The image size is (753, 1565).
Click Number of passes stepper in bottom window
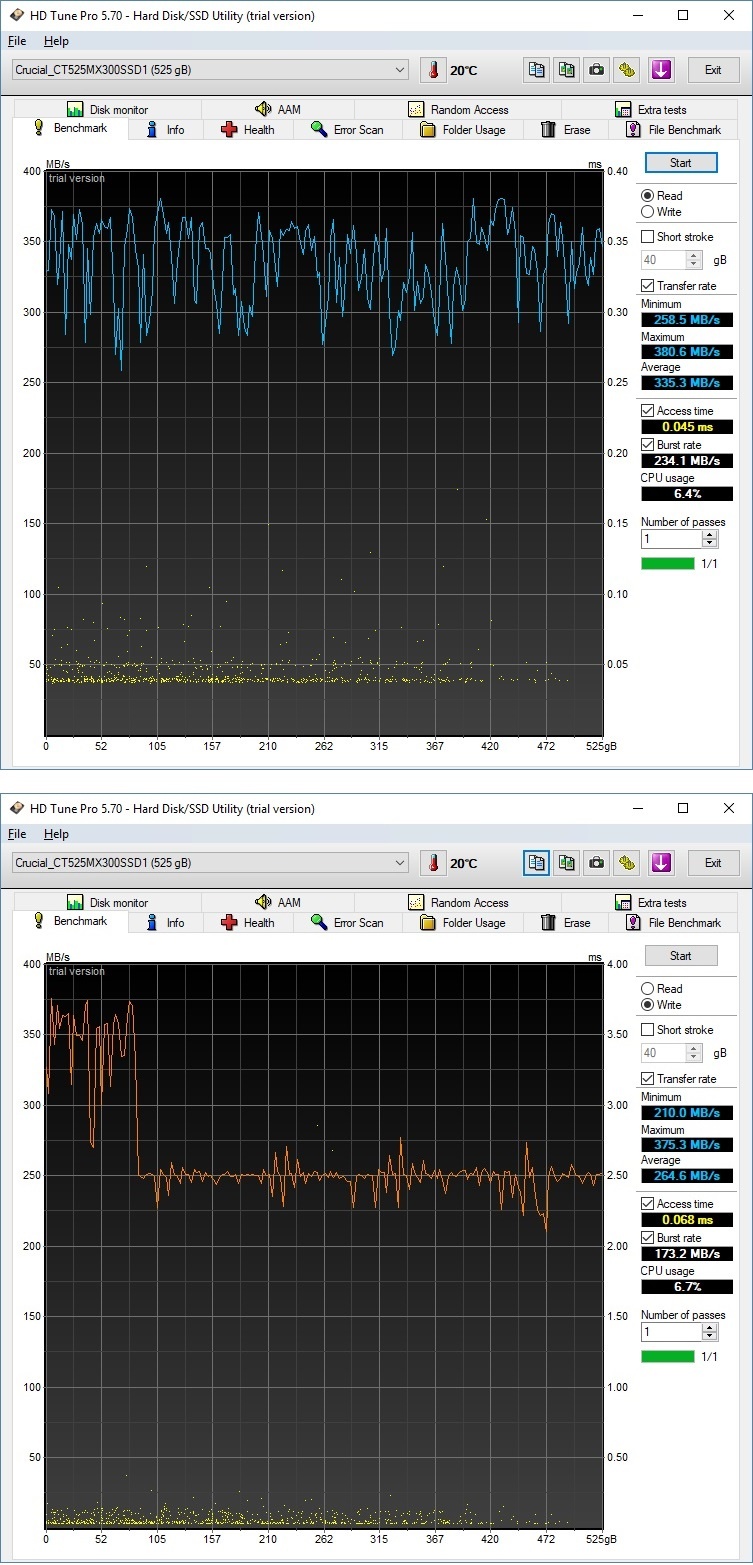tap(710, 1331)
